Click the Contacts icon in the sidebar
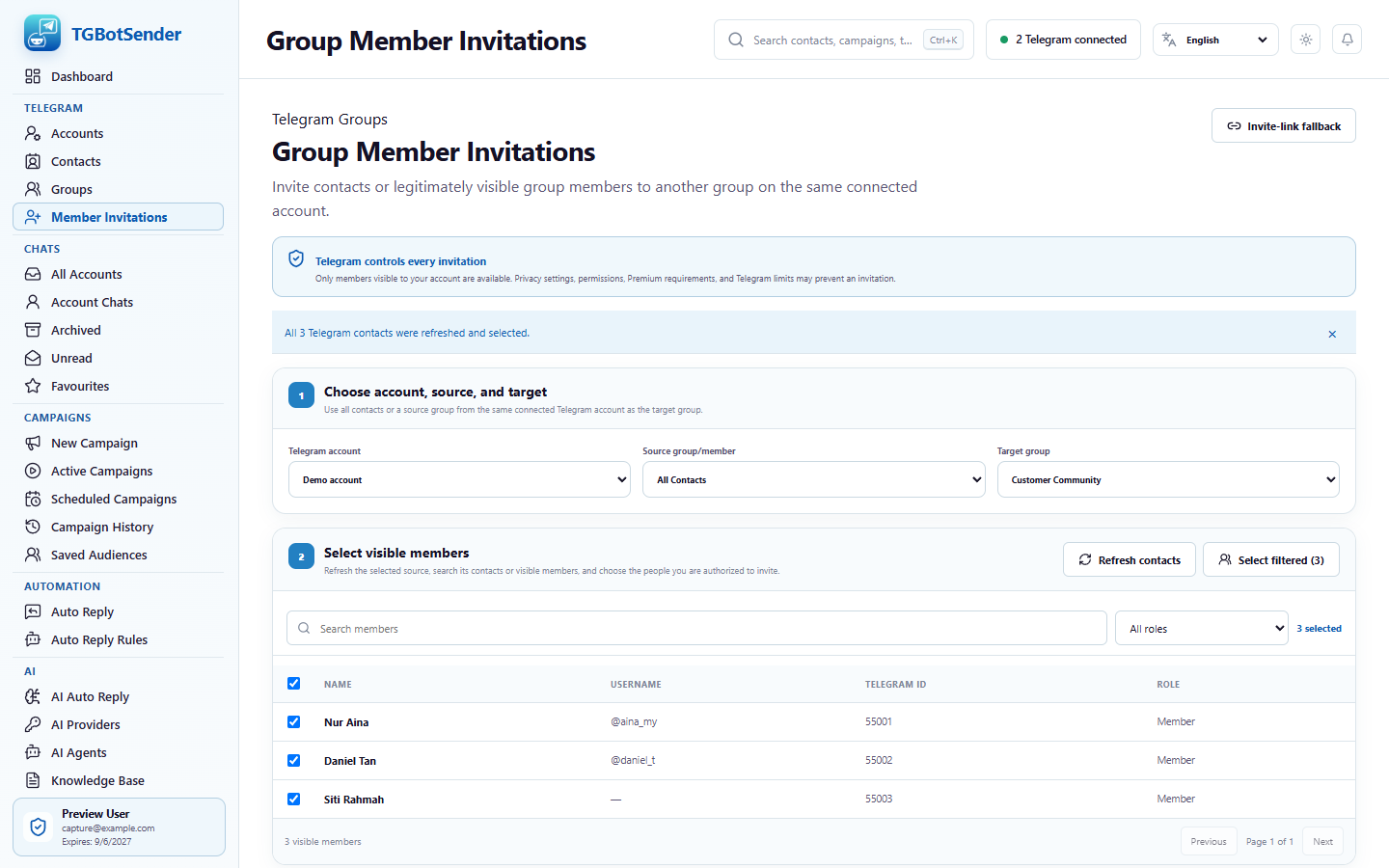The width and height of the screenshot is (1389, 868). [x=33, y=161]
